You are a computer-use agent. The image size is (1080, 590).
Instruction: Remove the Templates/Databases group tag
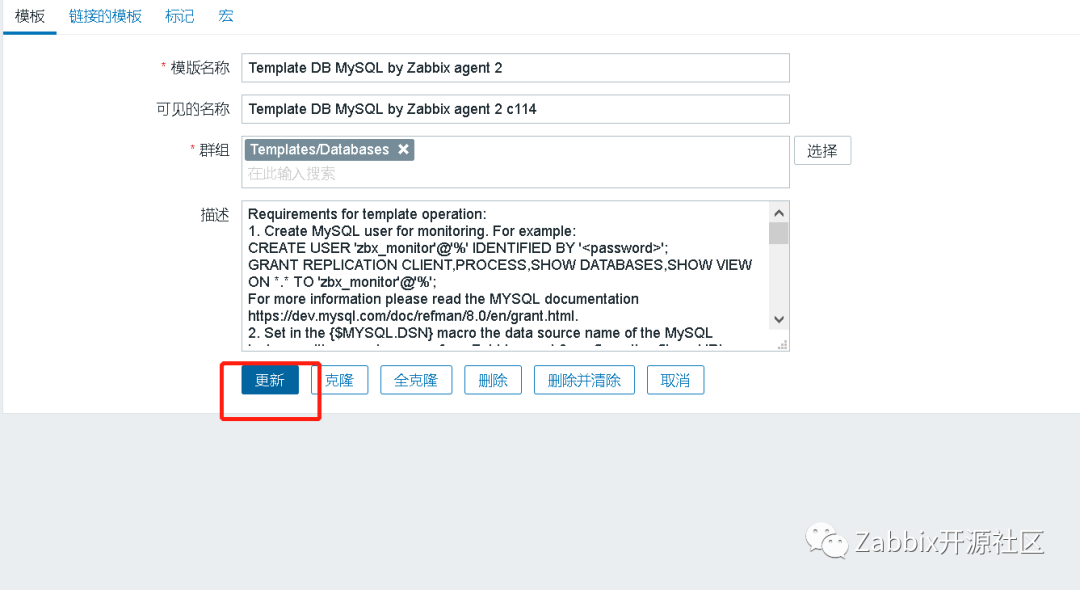point(404,149)
